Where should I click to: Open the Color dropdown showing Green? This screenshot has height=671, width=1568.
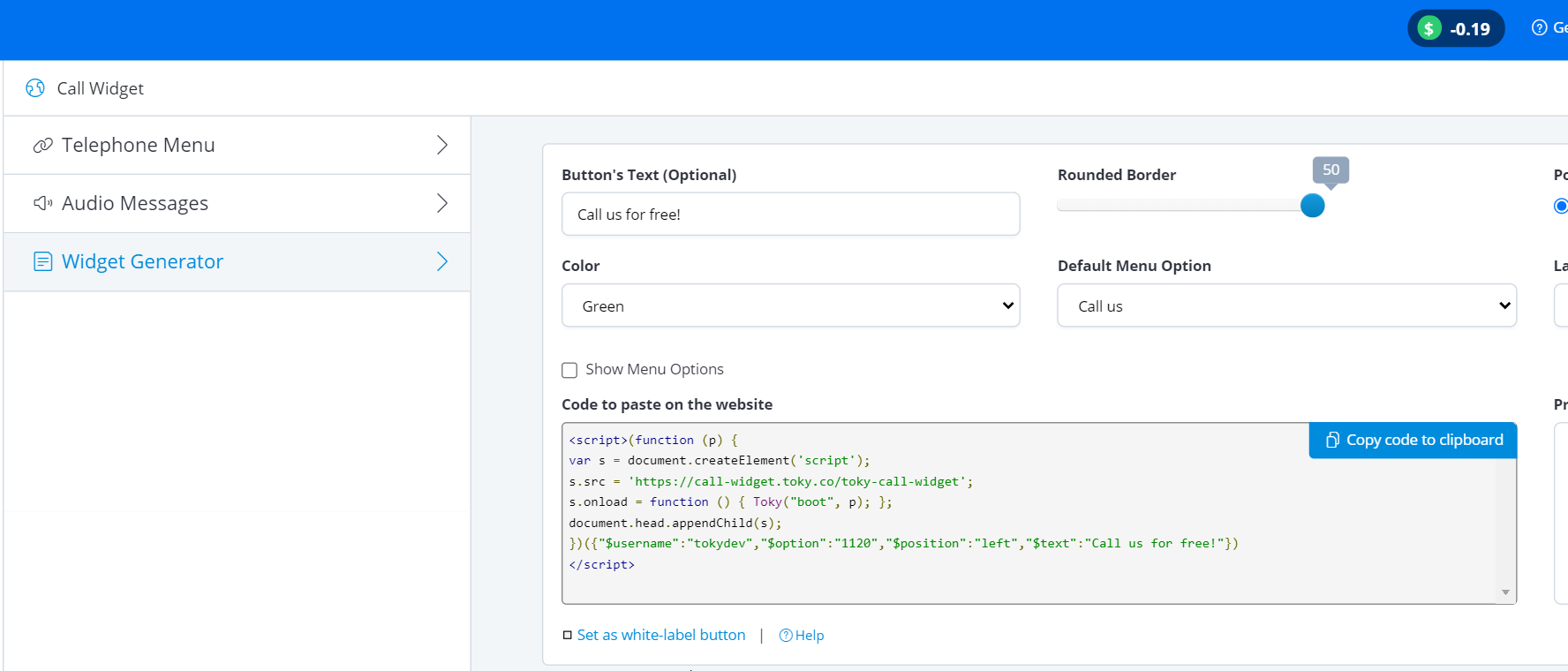click(790, 306)
